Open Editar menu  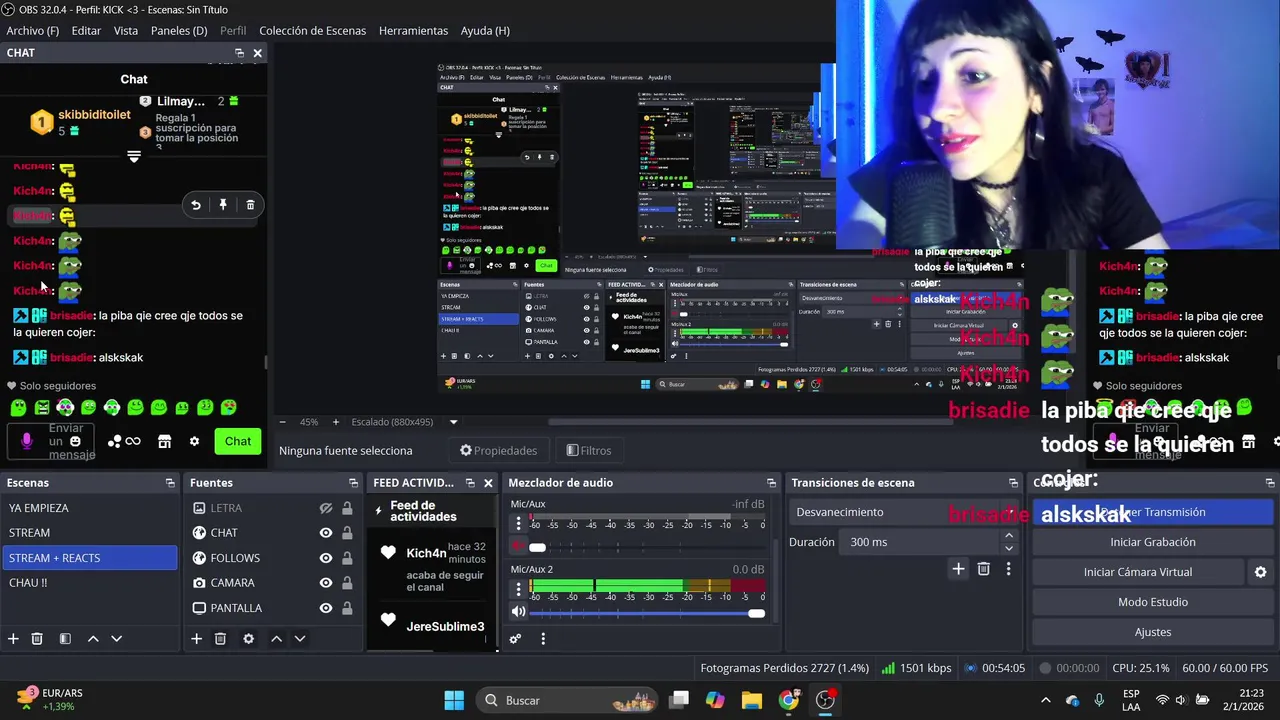pyautogui.click(x=86, y=31)
